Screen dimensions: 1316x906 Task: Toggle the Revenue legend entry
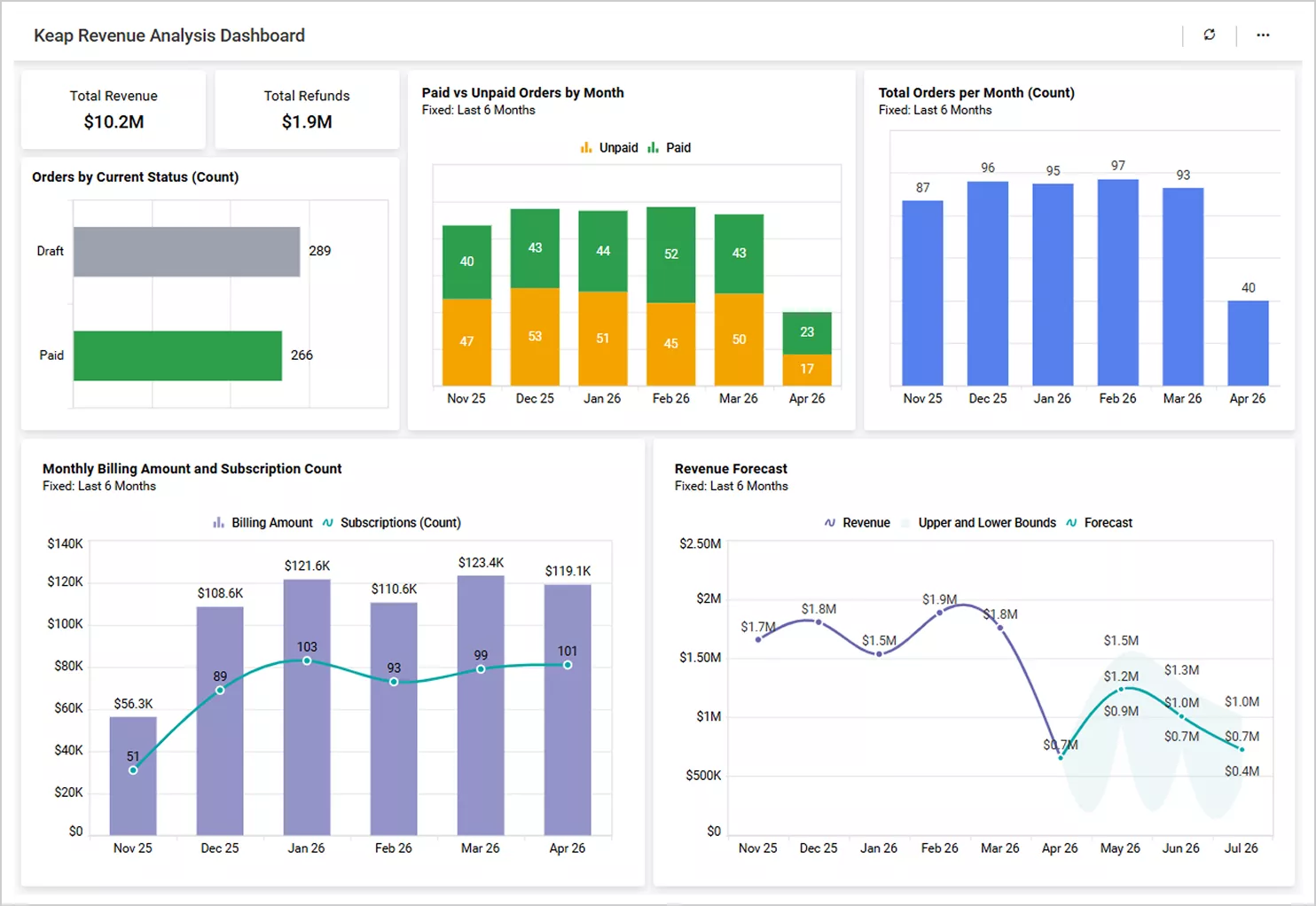coord(857,523)
